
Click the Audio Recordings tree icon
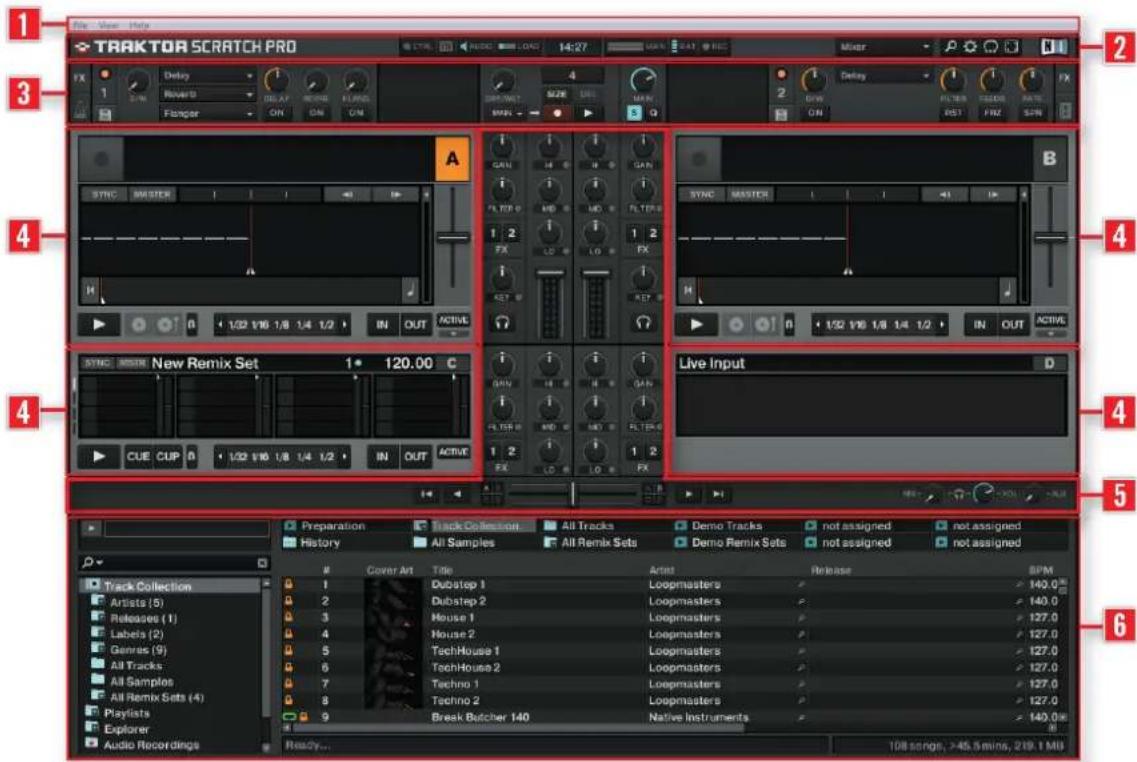click(x=91, y=744)
